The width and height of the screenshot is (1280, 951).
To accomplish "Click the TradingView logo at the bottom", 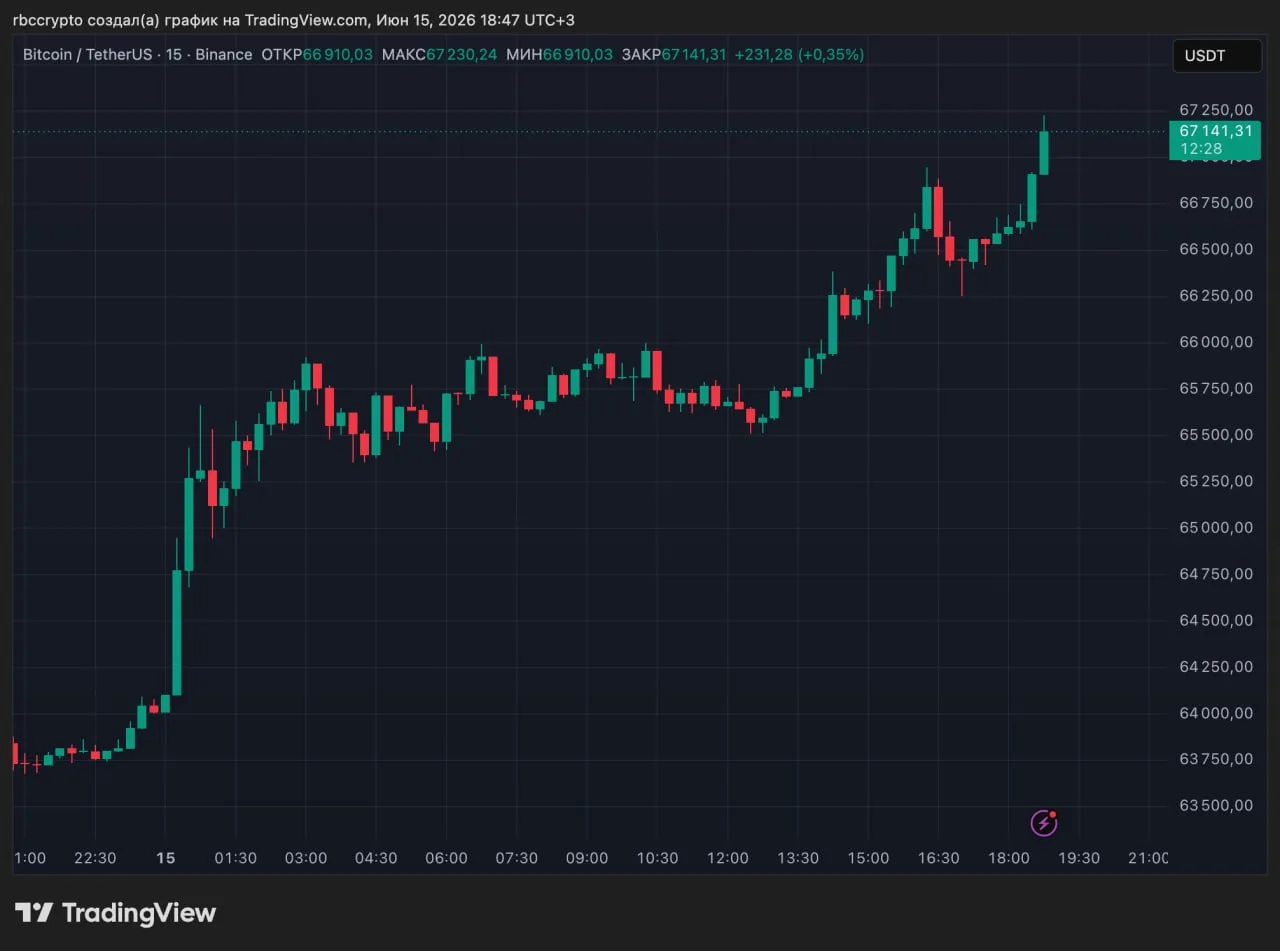I will point(115,913).
